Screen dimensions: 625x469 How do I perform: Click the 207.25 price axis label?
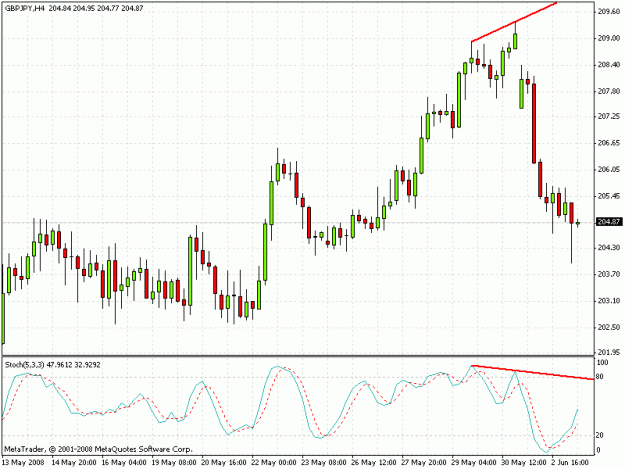(x=609, y=116)
